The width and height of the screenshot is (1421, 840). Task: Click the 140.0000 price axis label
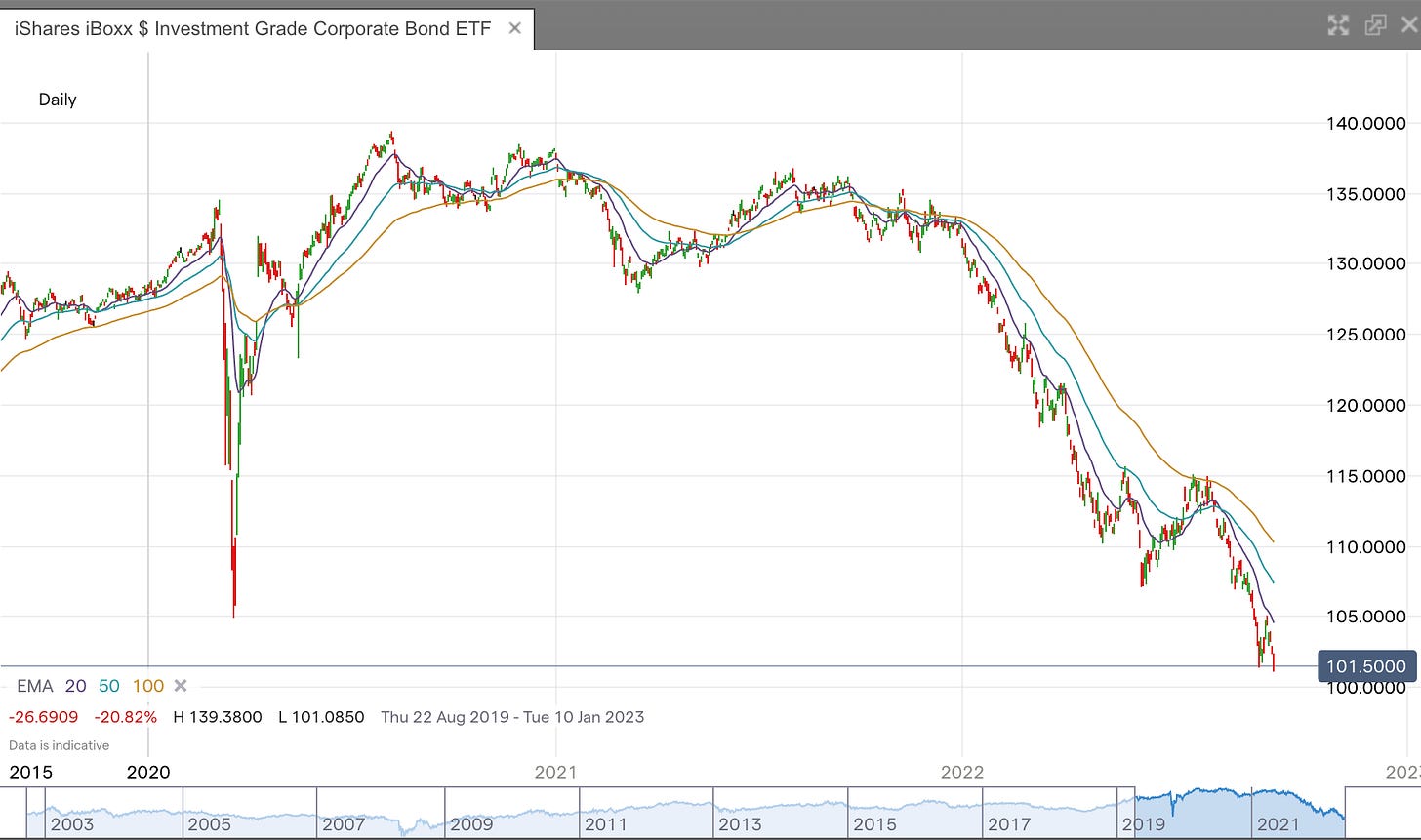[x=1366, y=123]
